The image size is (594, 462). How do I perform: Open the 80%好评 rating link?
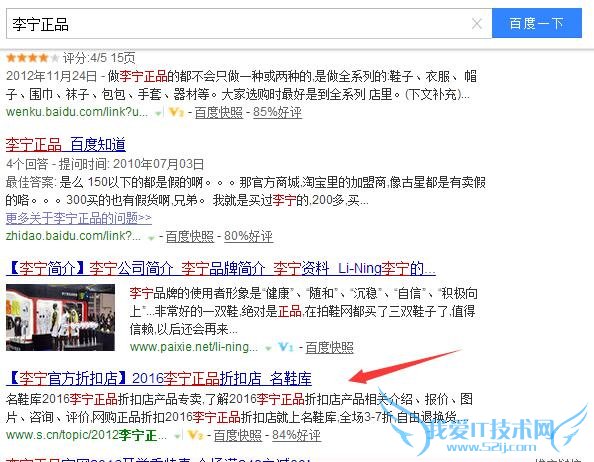point(248,236)
